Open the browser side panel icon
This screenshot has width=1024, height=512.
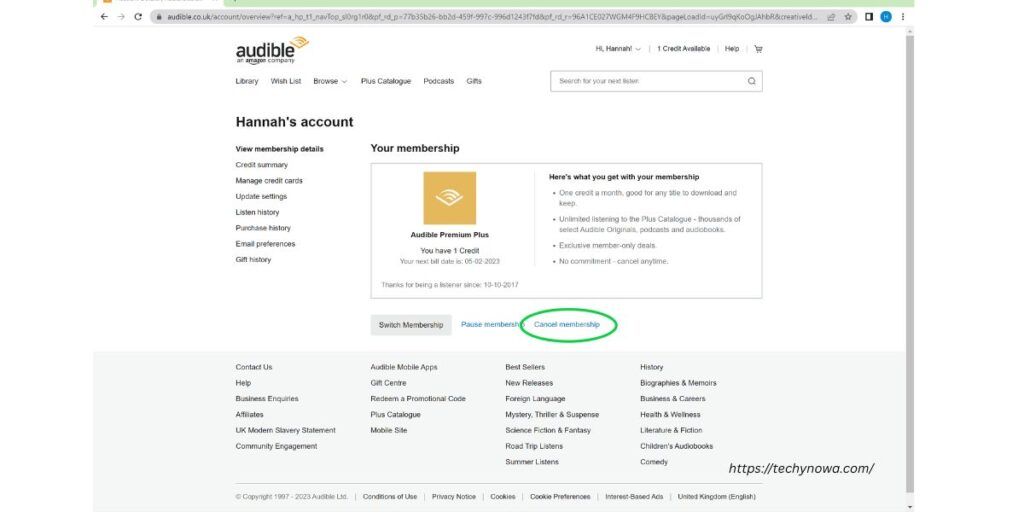(x=869, y=17)
